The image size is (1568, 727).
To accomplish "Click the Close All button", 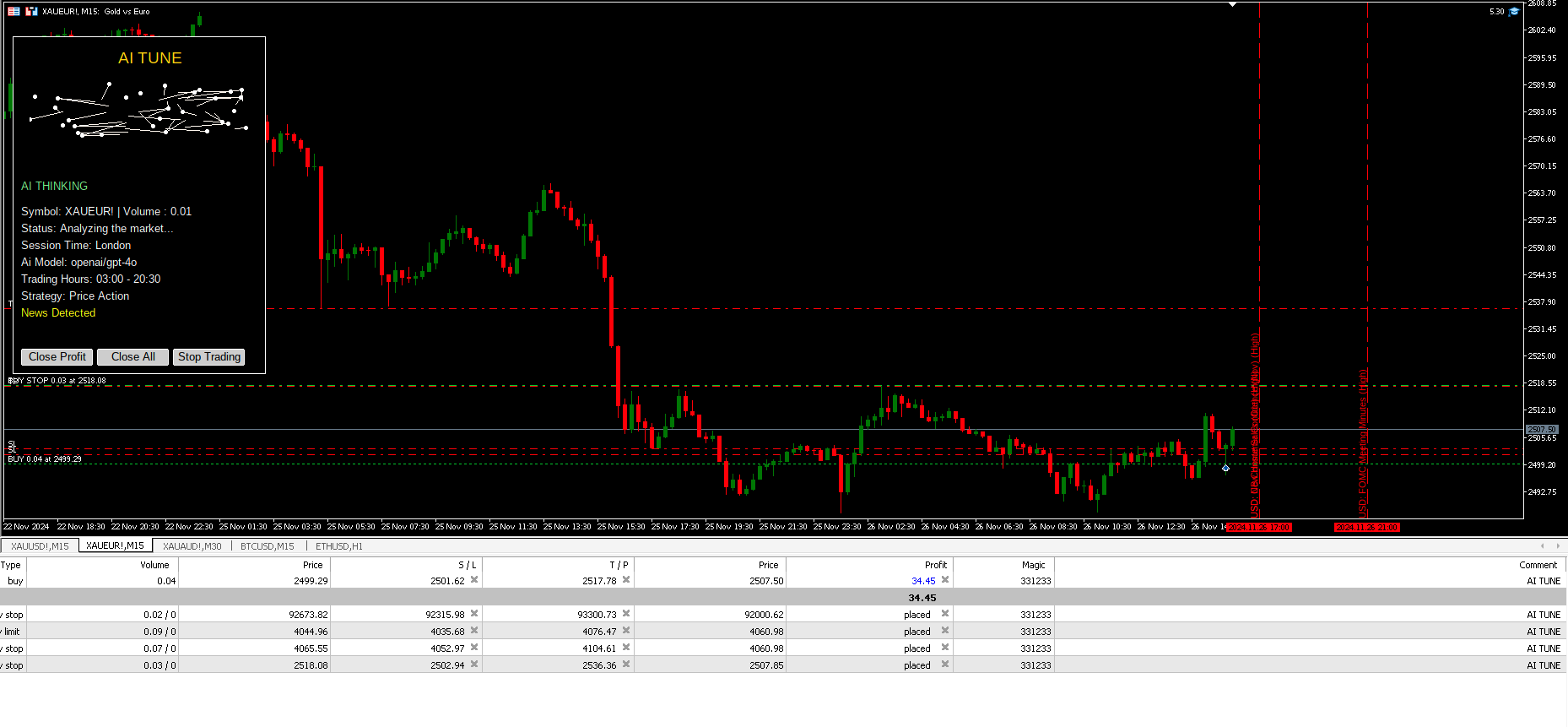I will (x=132, y=357).
